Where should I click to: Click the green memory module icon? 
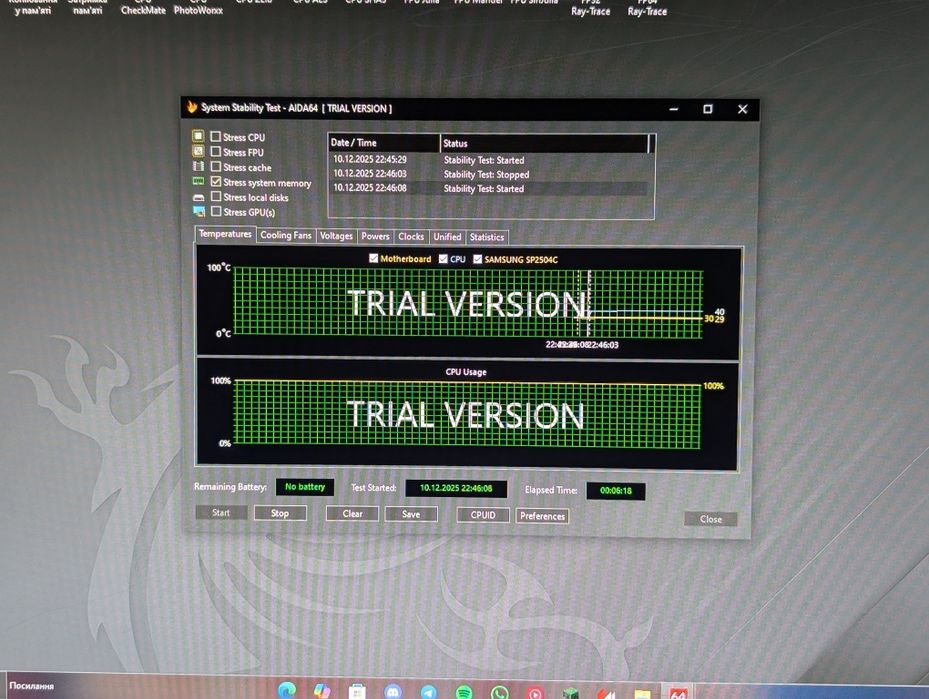point(198,181)
